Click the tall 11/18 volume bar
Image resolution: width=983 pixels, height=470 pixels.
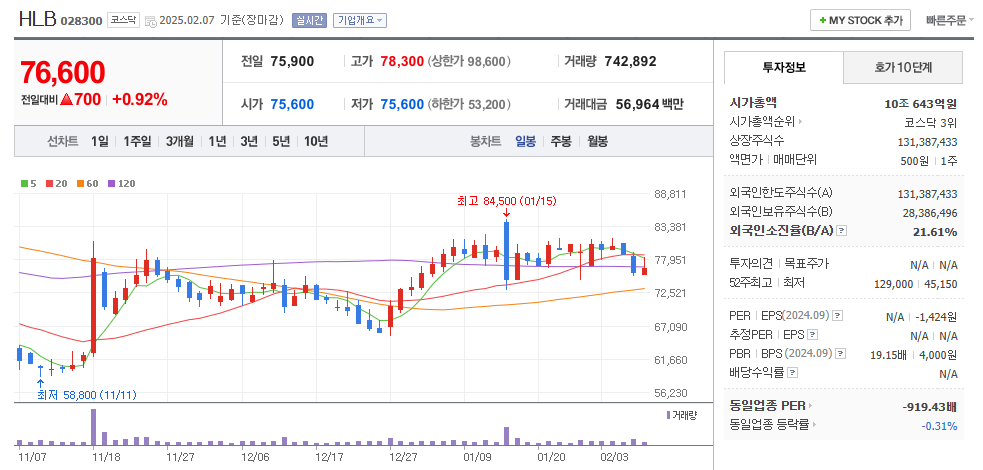[93, 427]
